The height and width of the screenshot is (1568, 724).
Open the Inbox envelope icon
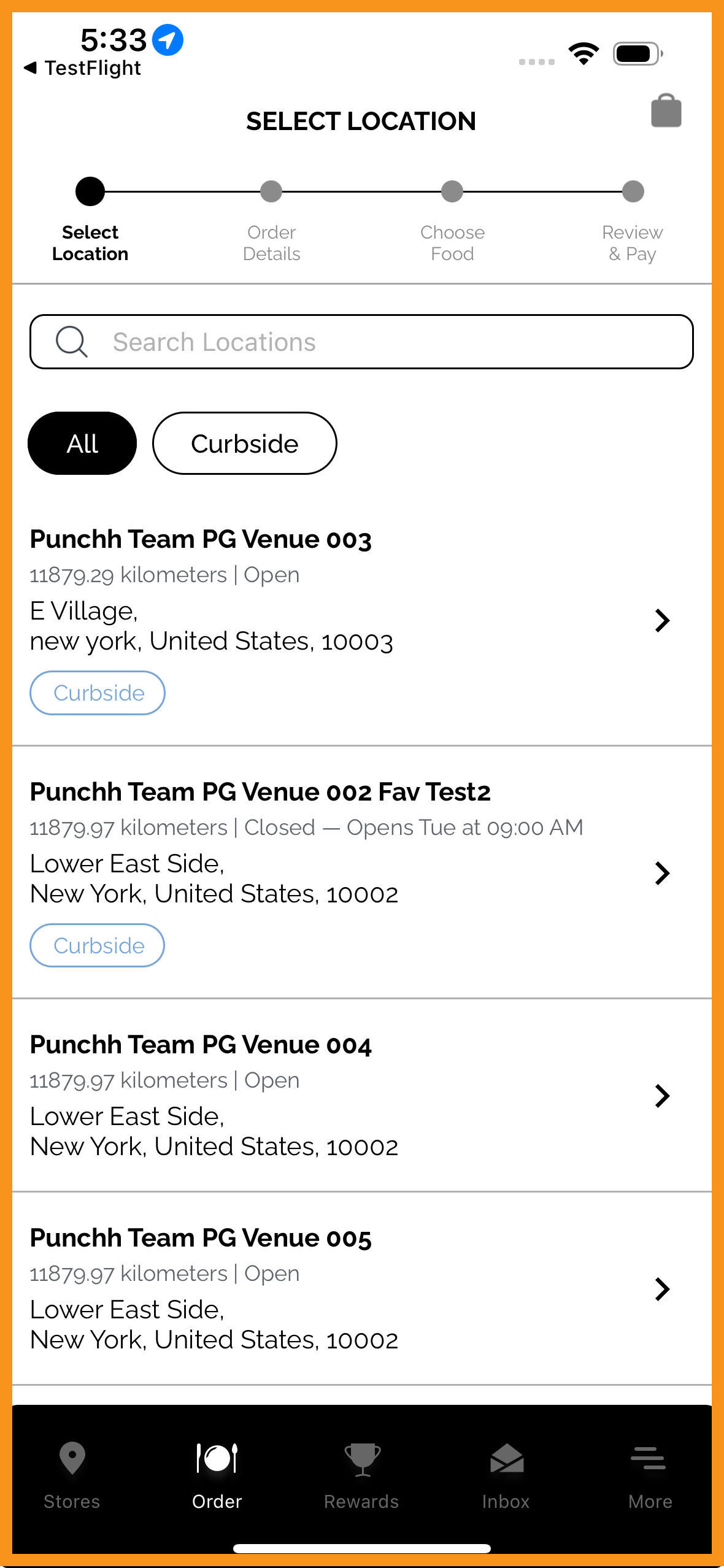pyautogui.click(x=506, y=1458)
